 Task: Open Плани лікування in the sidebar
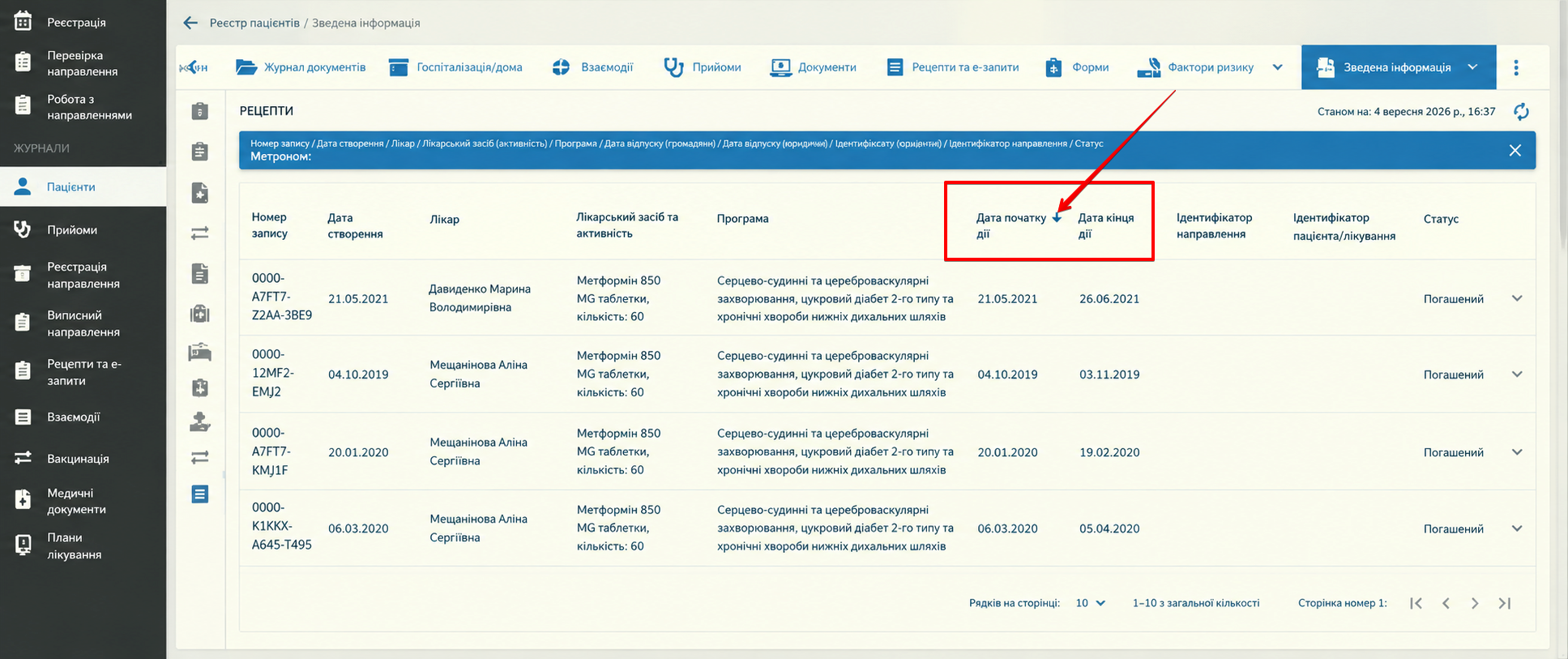(83, 546)
